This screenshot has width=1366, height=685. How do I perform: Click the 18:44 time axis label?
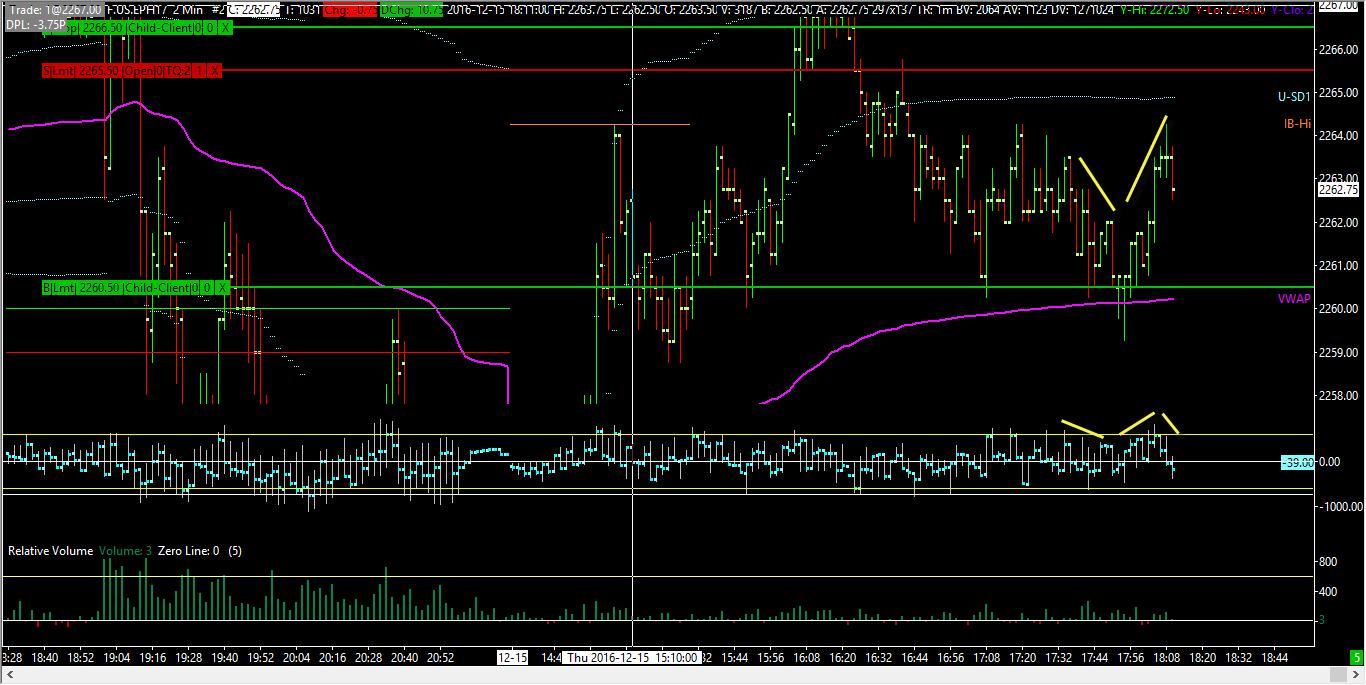(1275, 658)
